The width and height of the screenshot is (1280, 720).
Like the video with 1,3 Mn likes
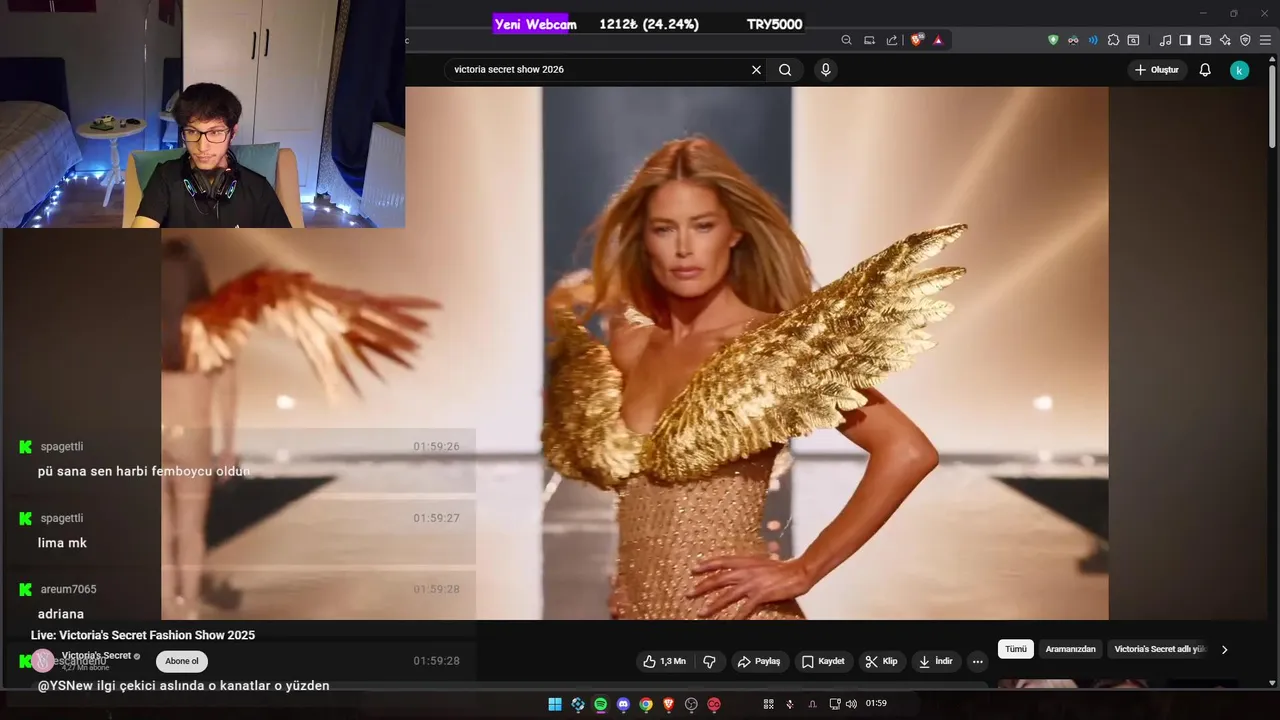pyautogui.click(x=665, y=661)
